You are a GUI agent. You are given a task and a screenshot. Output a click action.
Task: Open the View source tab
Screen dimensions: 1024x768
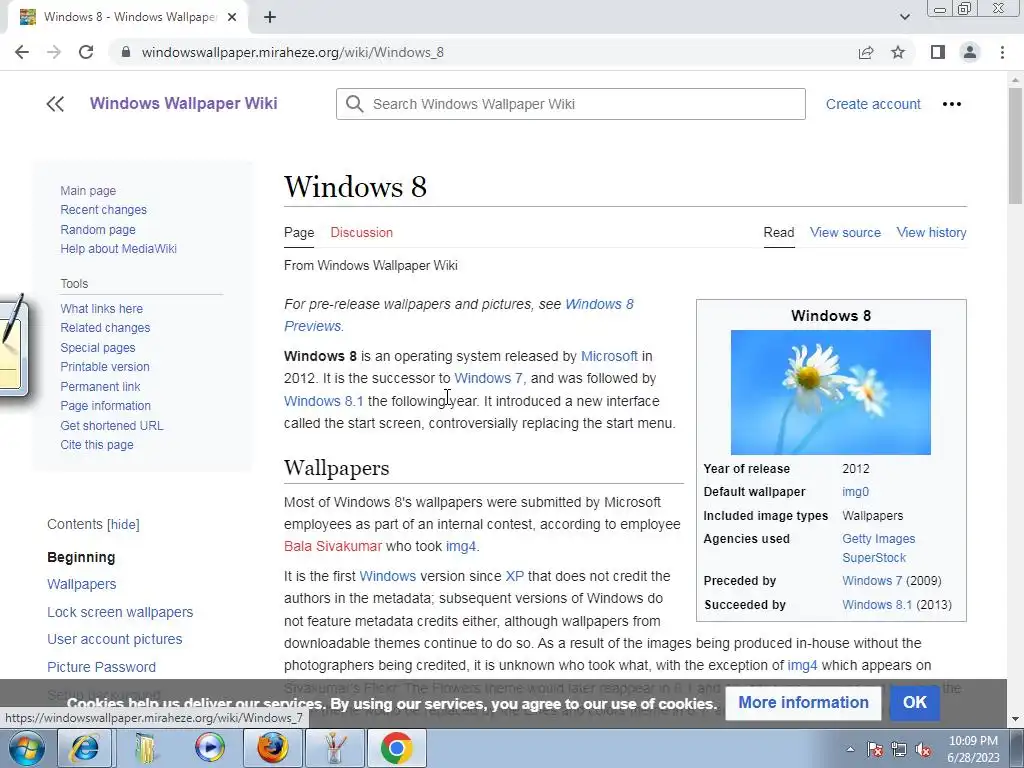coord(845,232)
